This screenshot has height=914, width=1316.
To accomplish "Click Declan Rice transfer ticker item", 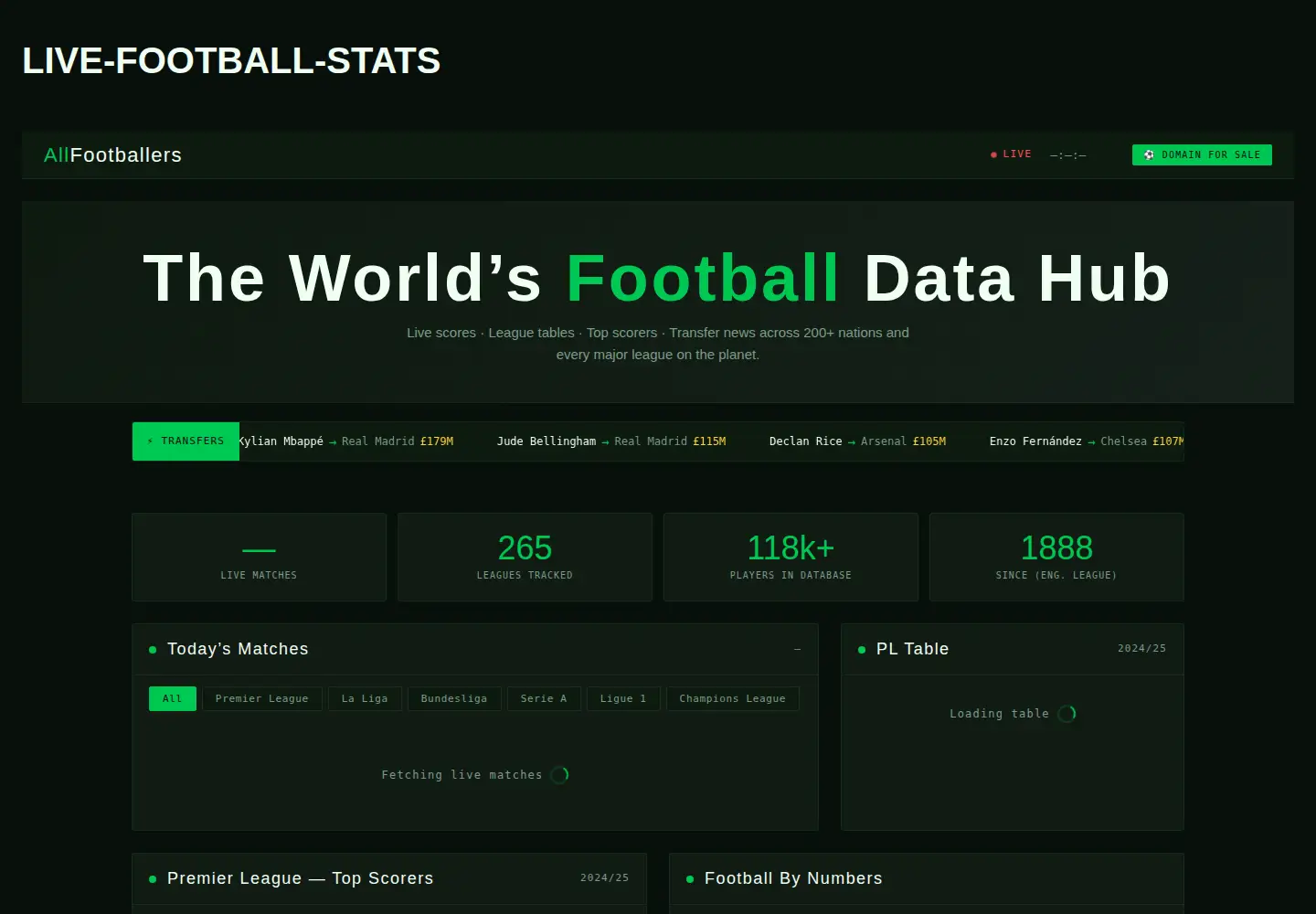I will click(x=857, y=441).
